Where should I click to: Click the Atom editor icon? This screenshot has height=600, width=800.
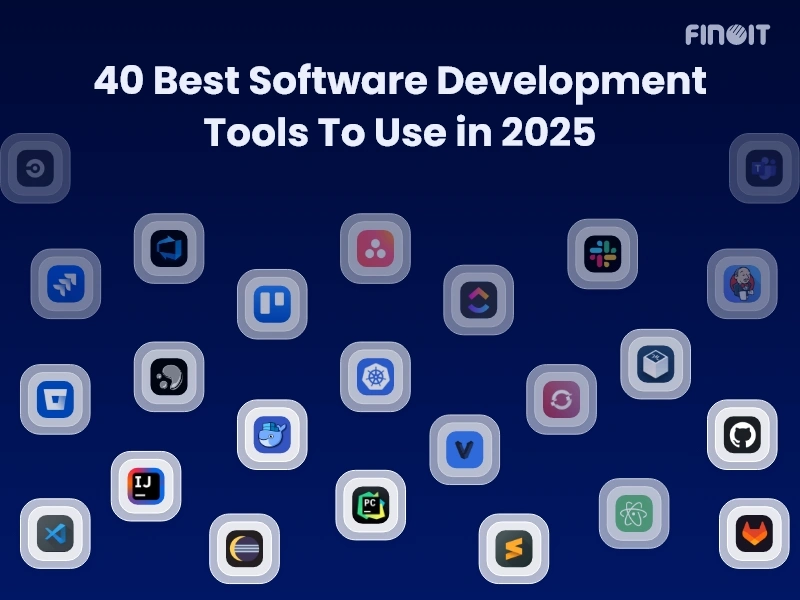tap(634, 513)
